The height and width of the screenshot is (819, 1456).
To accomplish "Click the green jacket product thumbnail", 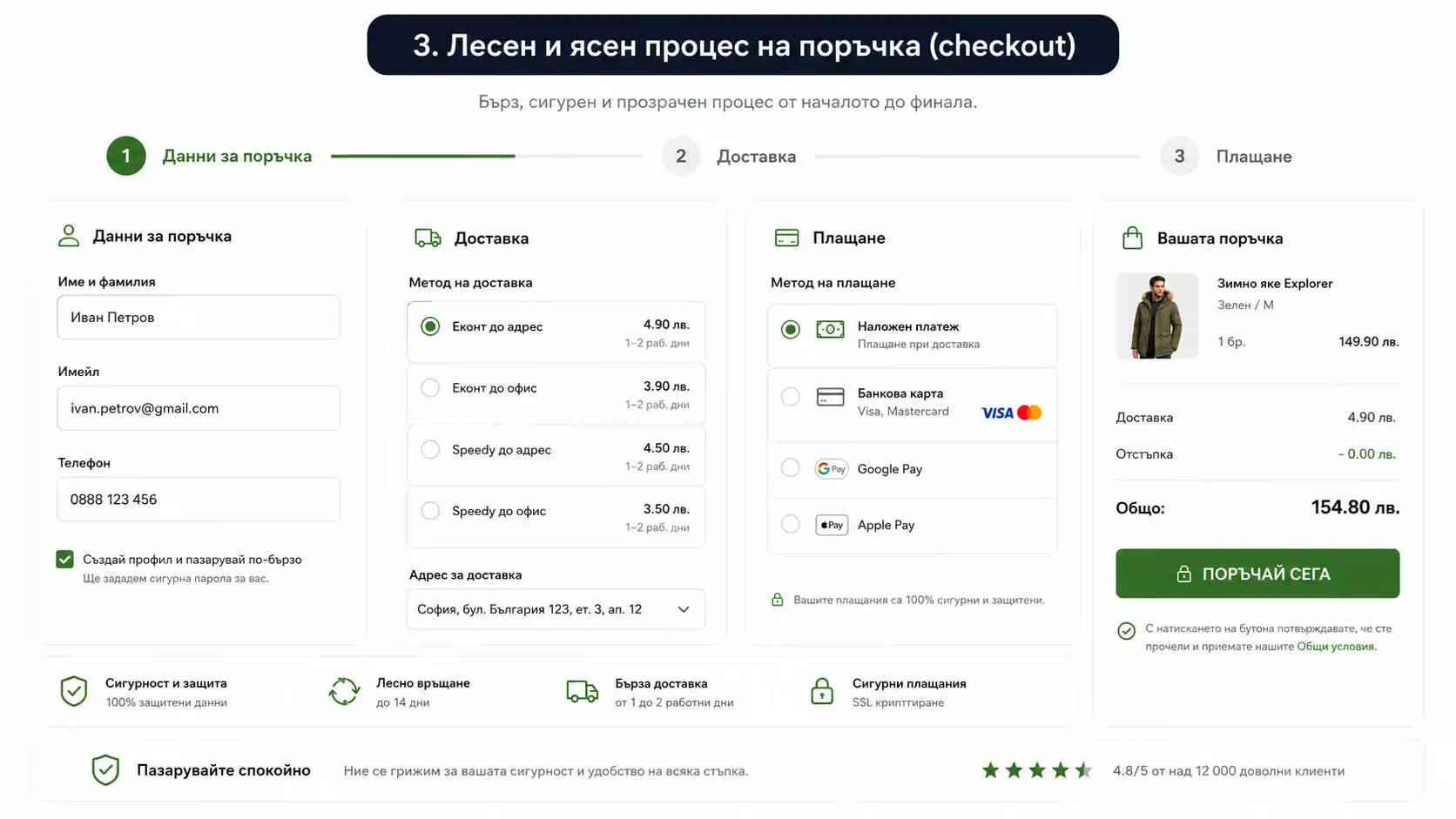I will (1157, 316).
